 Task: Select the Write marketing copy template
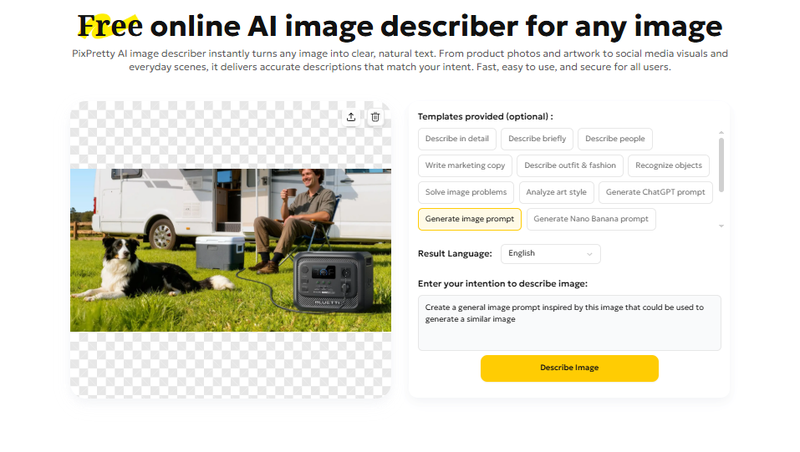tap(466, 166)
